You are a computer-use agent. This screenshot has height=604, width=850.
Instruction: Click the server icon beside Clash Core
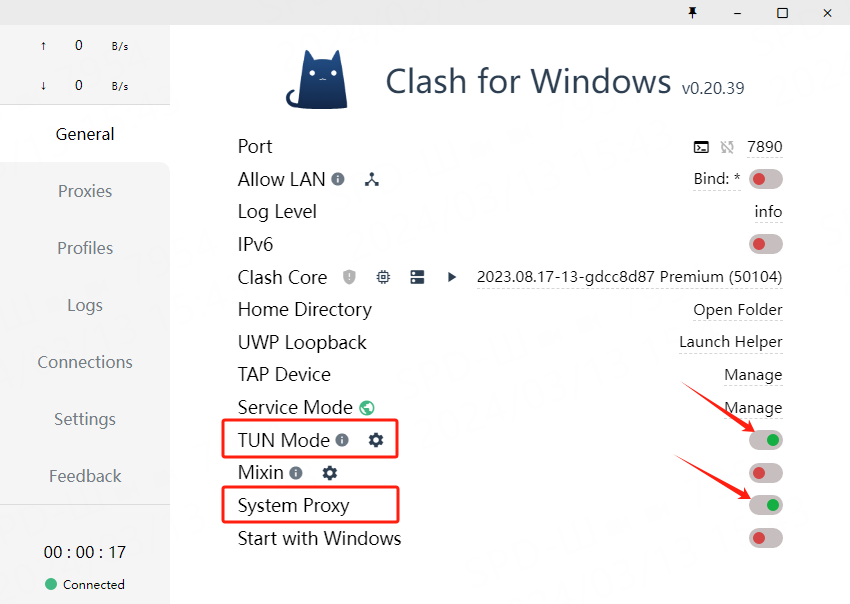(417, 277)
